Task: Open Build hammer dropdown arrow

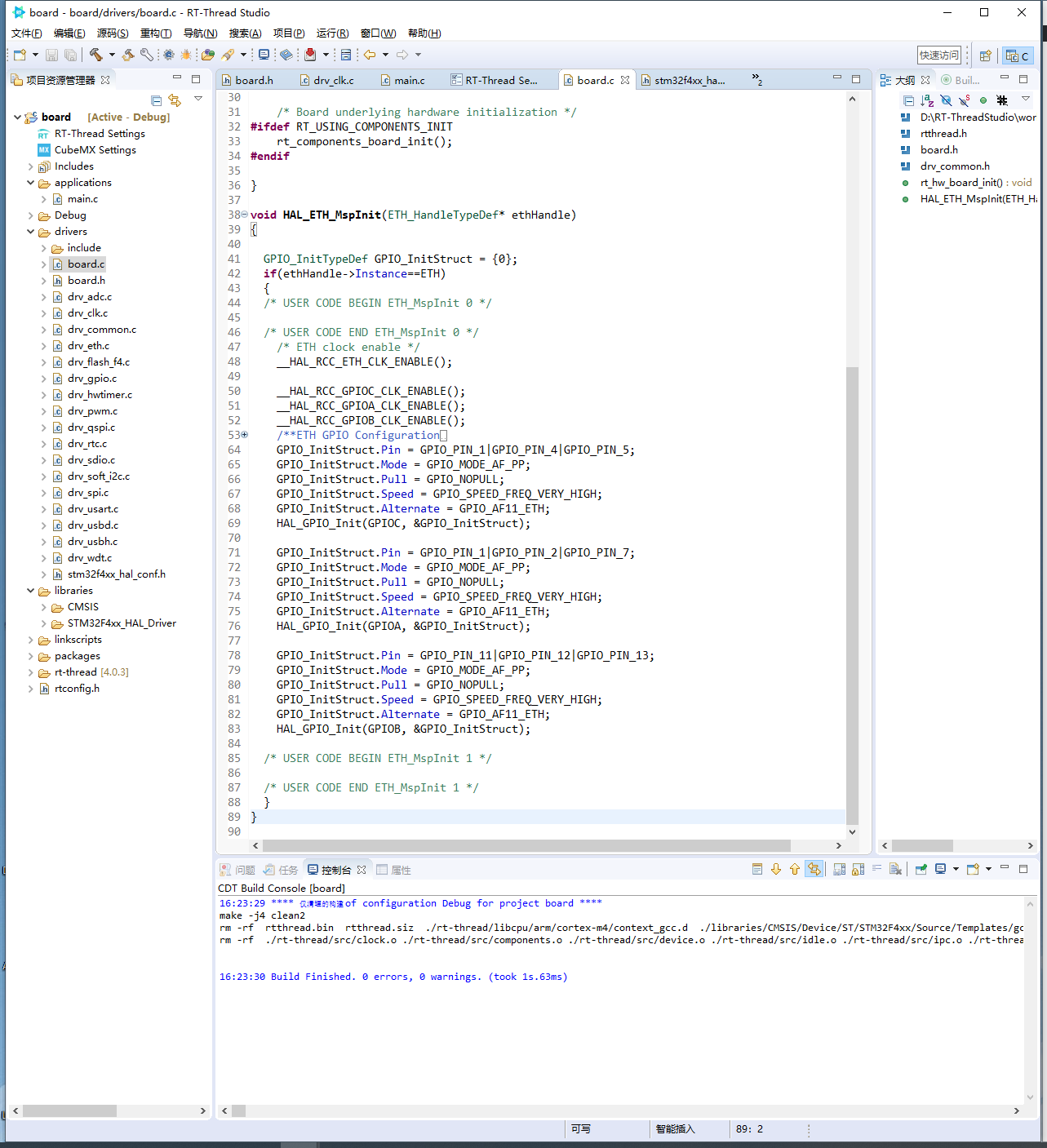Action: 112,55
